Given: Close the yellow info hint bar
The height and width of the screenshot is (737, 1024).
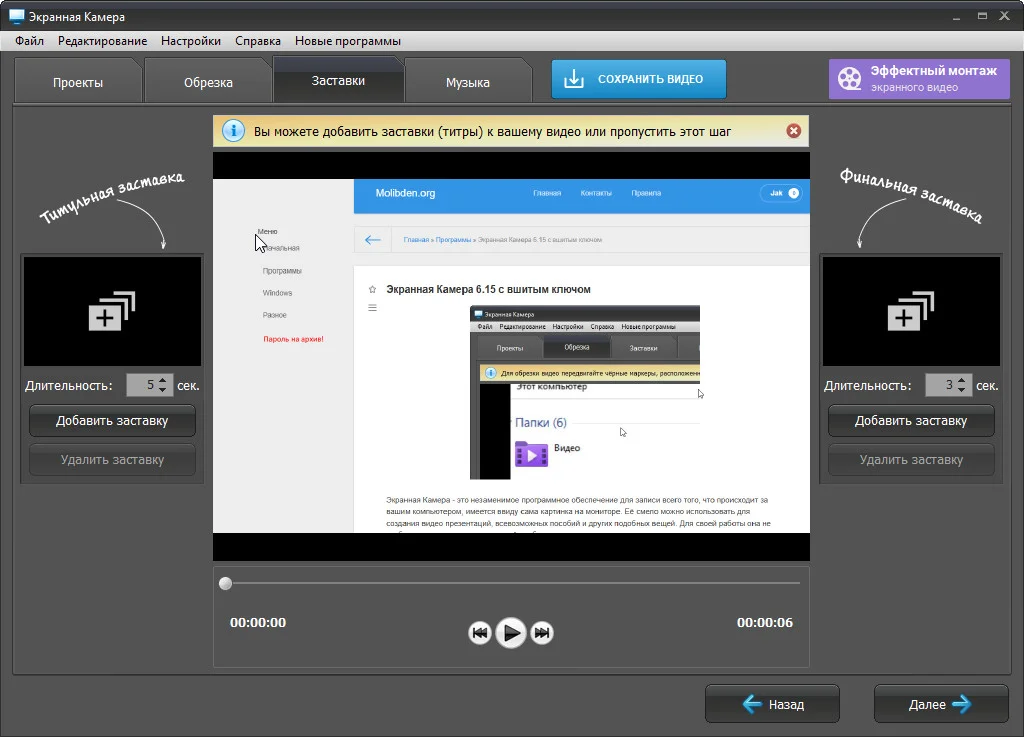Looking at the screenshot, I should [x=793, y=131].
